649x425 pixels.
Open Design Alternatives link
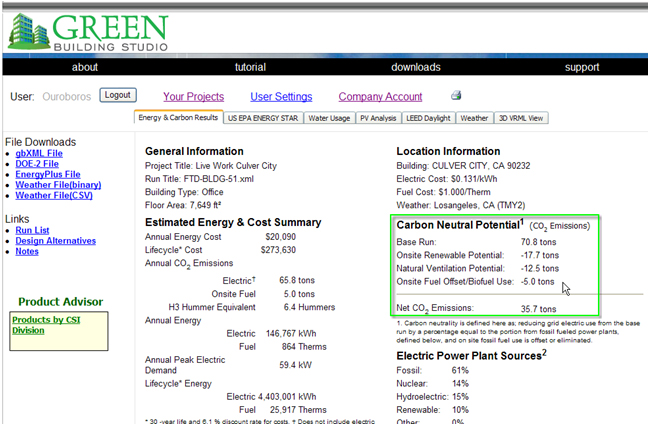coord(55,241)
